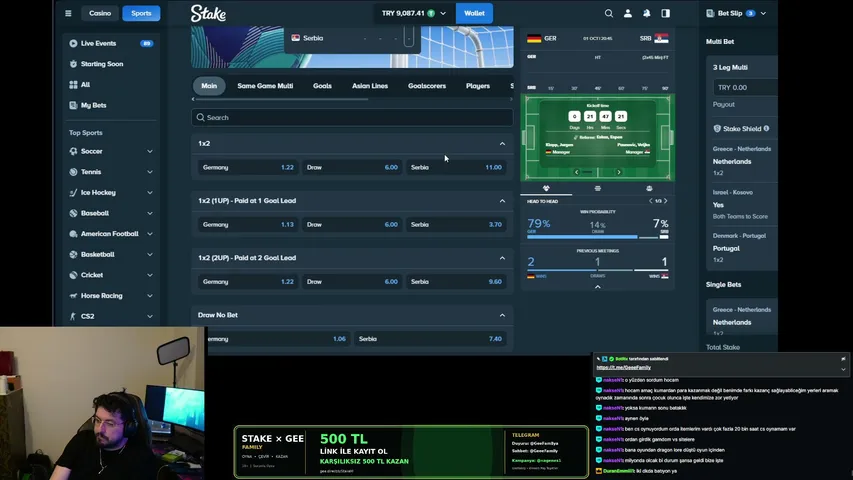Bet on Serbia at 9.60 in 2UP
The image size is (853, 480).
click(x=456, y=281)
